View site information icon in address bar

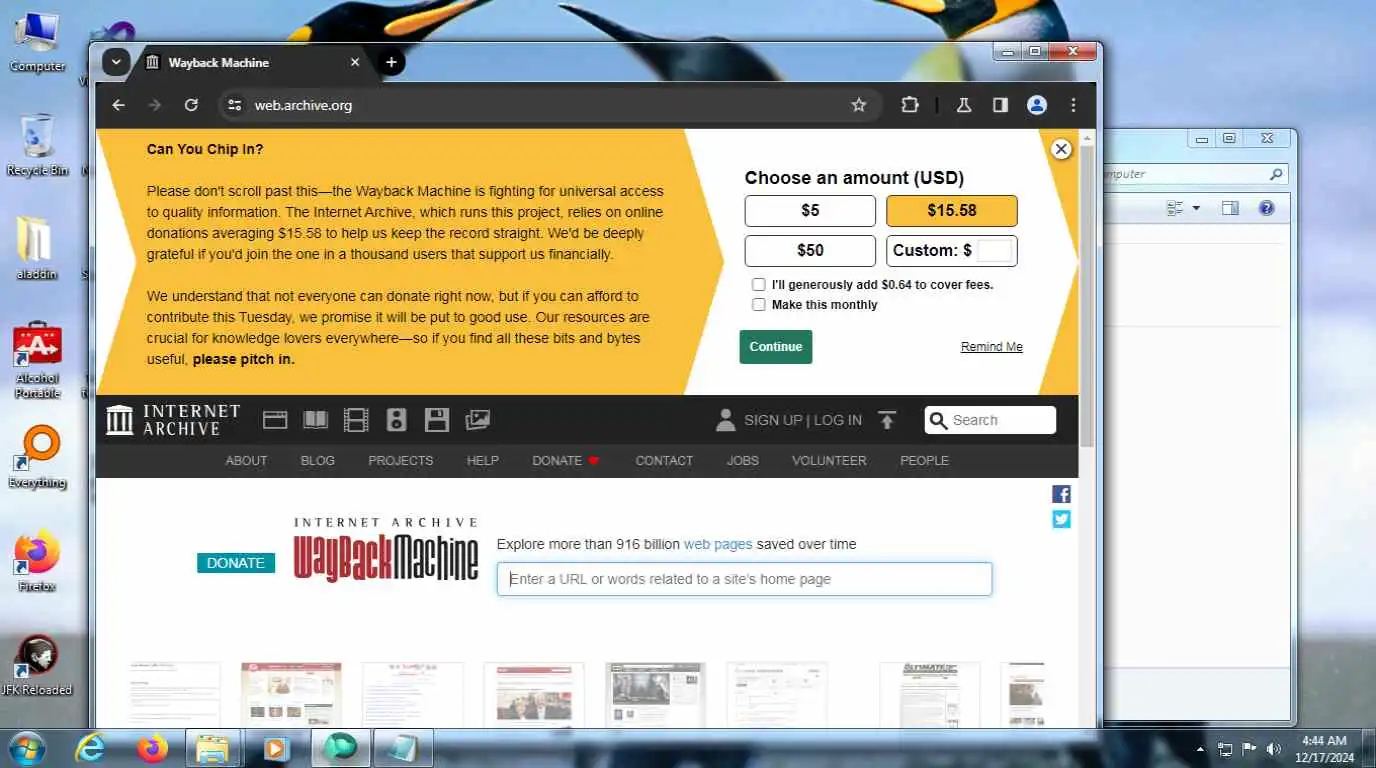[234, 105]
